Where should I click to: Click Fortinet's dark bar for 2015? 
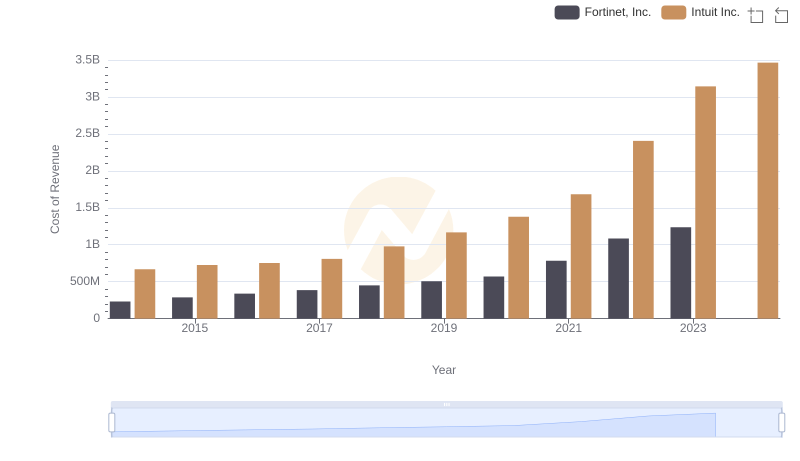[x=182, y=308]
